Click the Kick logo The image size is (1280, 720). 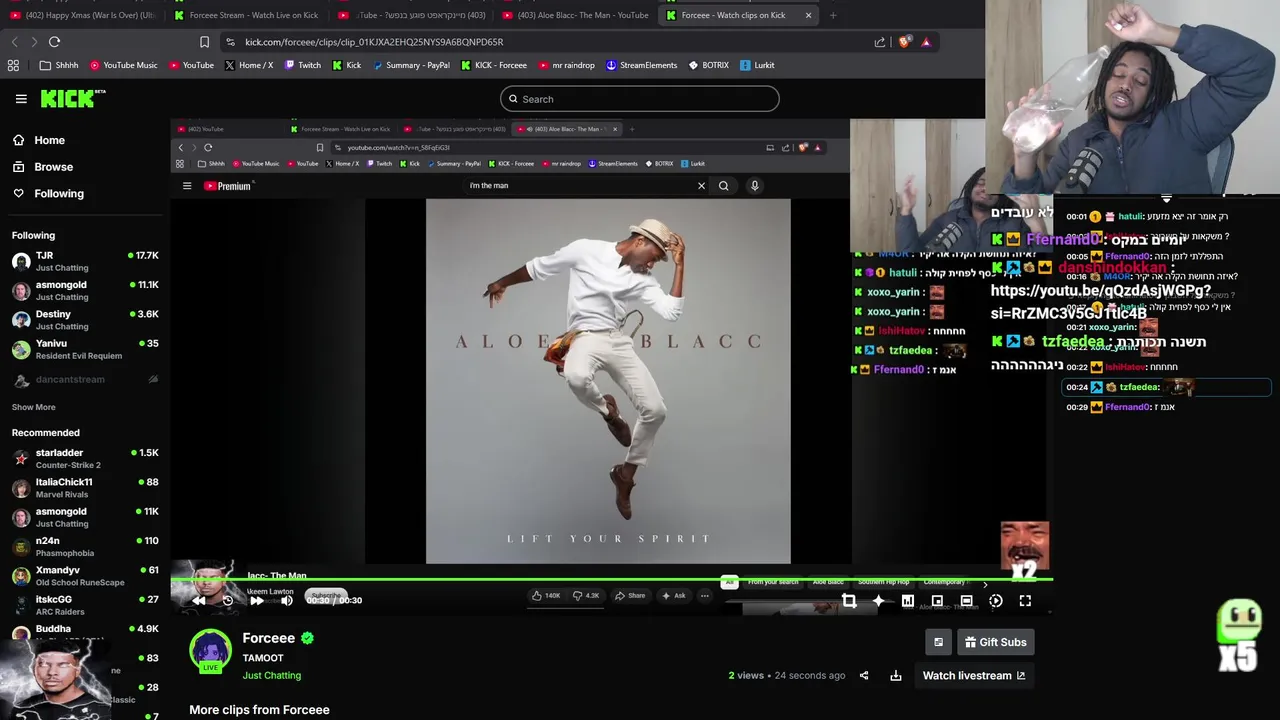pyautogui.click(x=73, y=98)
